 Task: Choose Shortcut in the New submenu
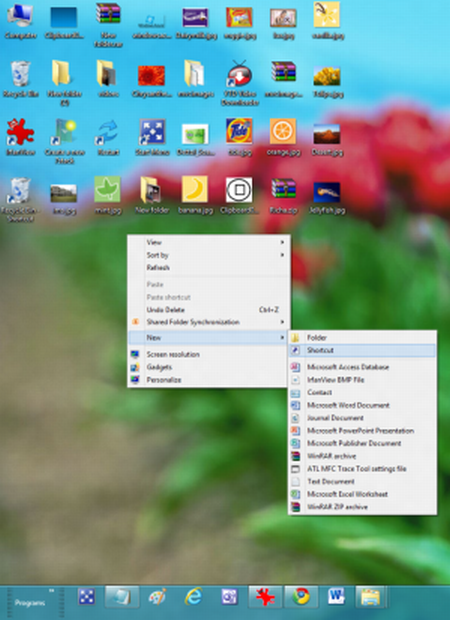(x=362, y=350)
